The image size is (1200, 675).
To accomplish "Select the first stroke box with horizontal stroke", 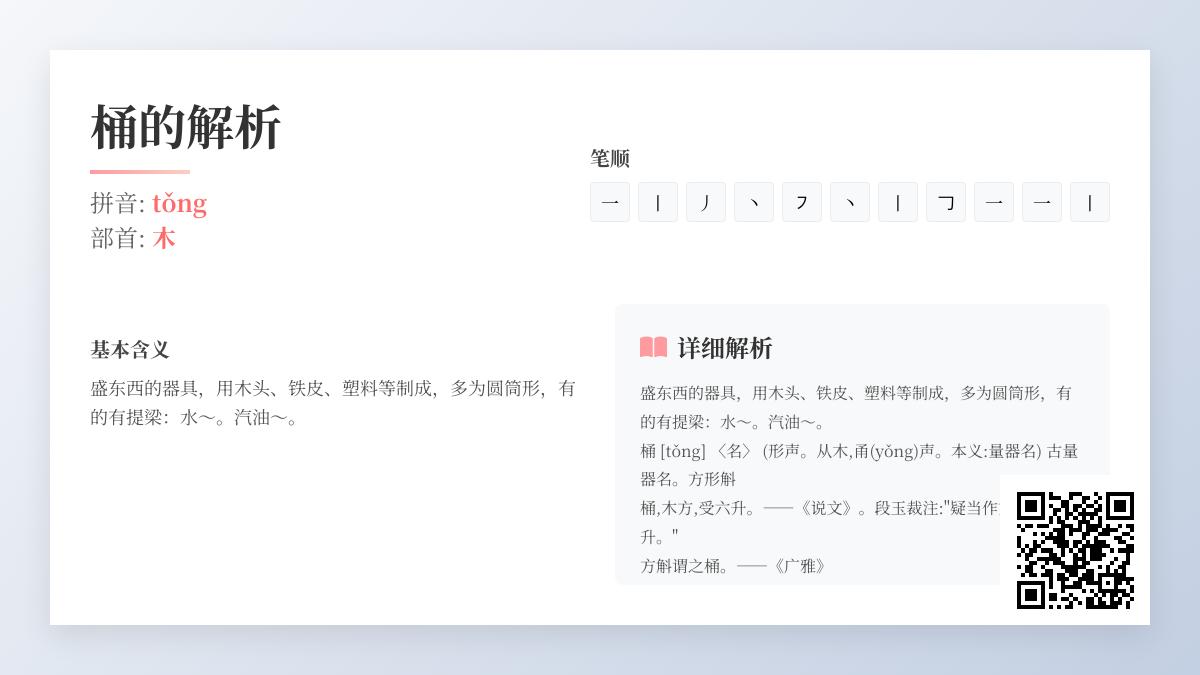I will (x=610, y=202).
